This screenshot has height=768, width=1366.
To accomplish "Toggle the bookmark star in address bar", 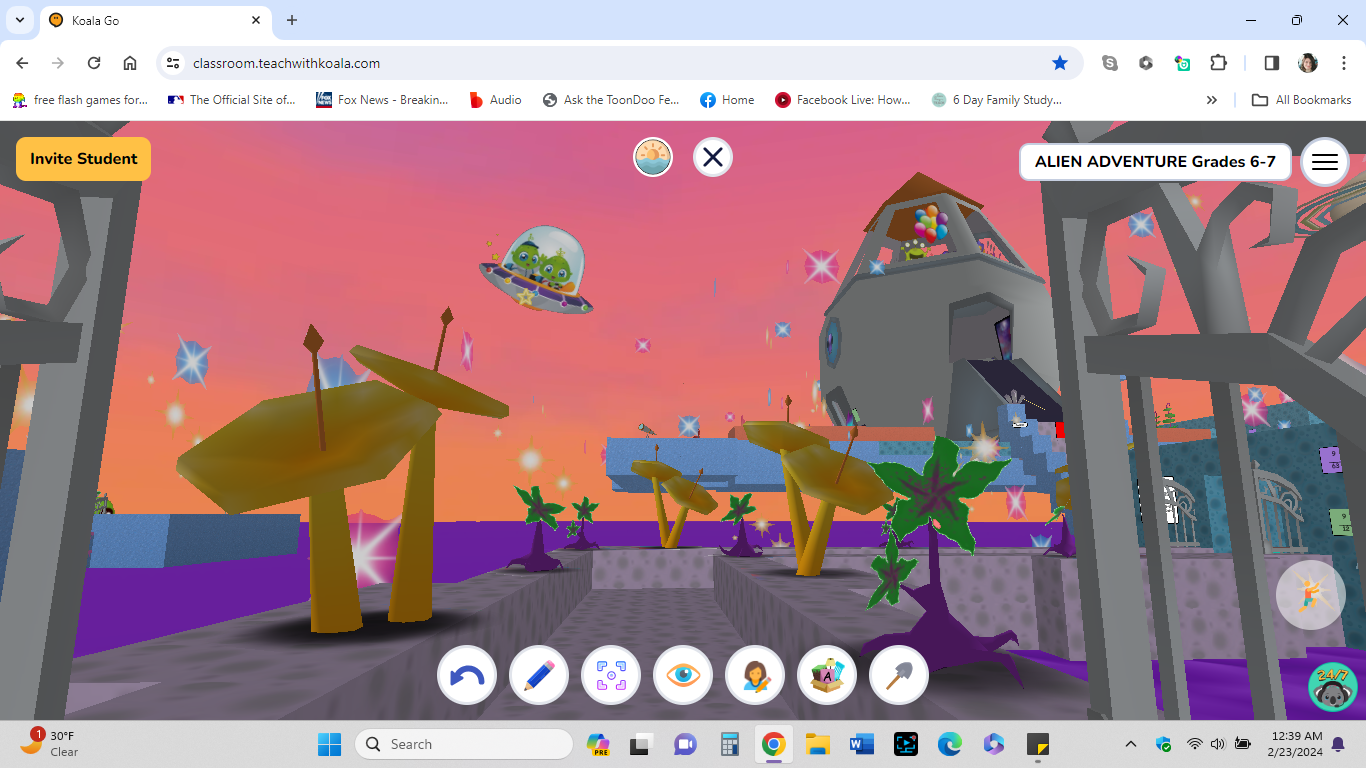I will point(1060,62).
